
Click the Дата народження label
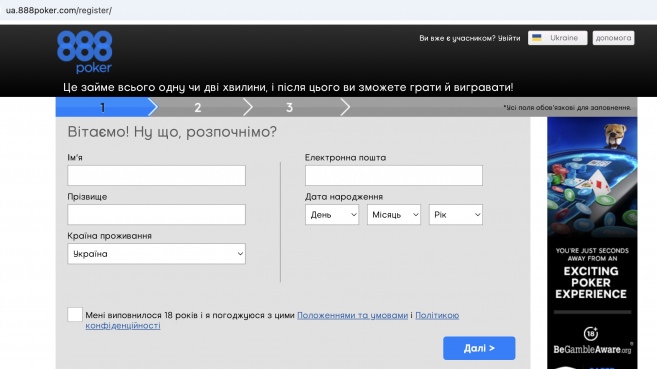coord(344,197)
